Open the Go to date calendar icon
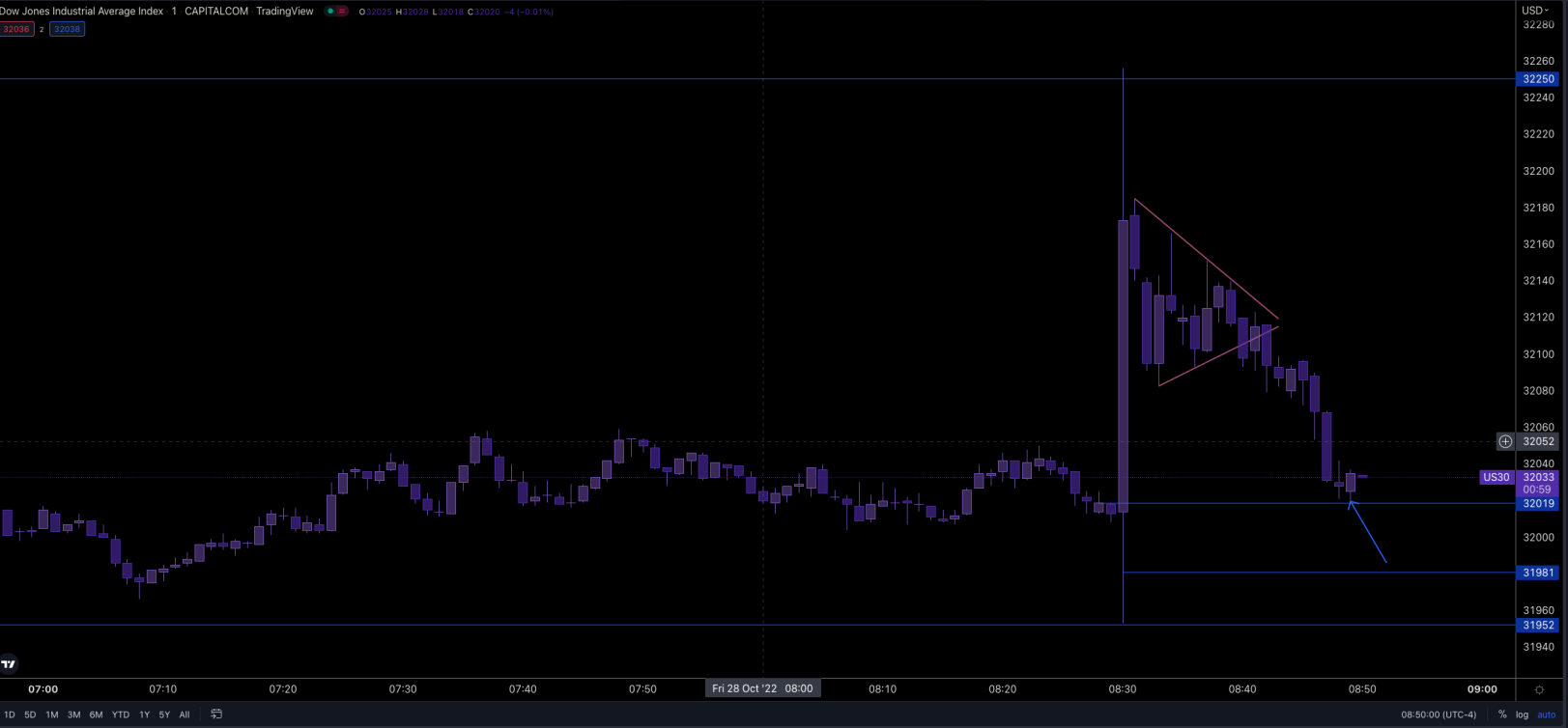1568x728 pixels. point(216,714)
